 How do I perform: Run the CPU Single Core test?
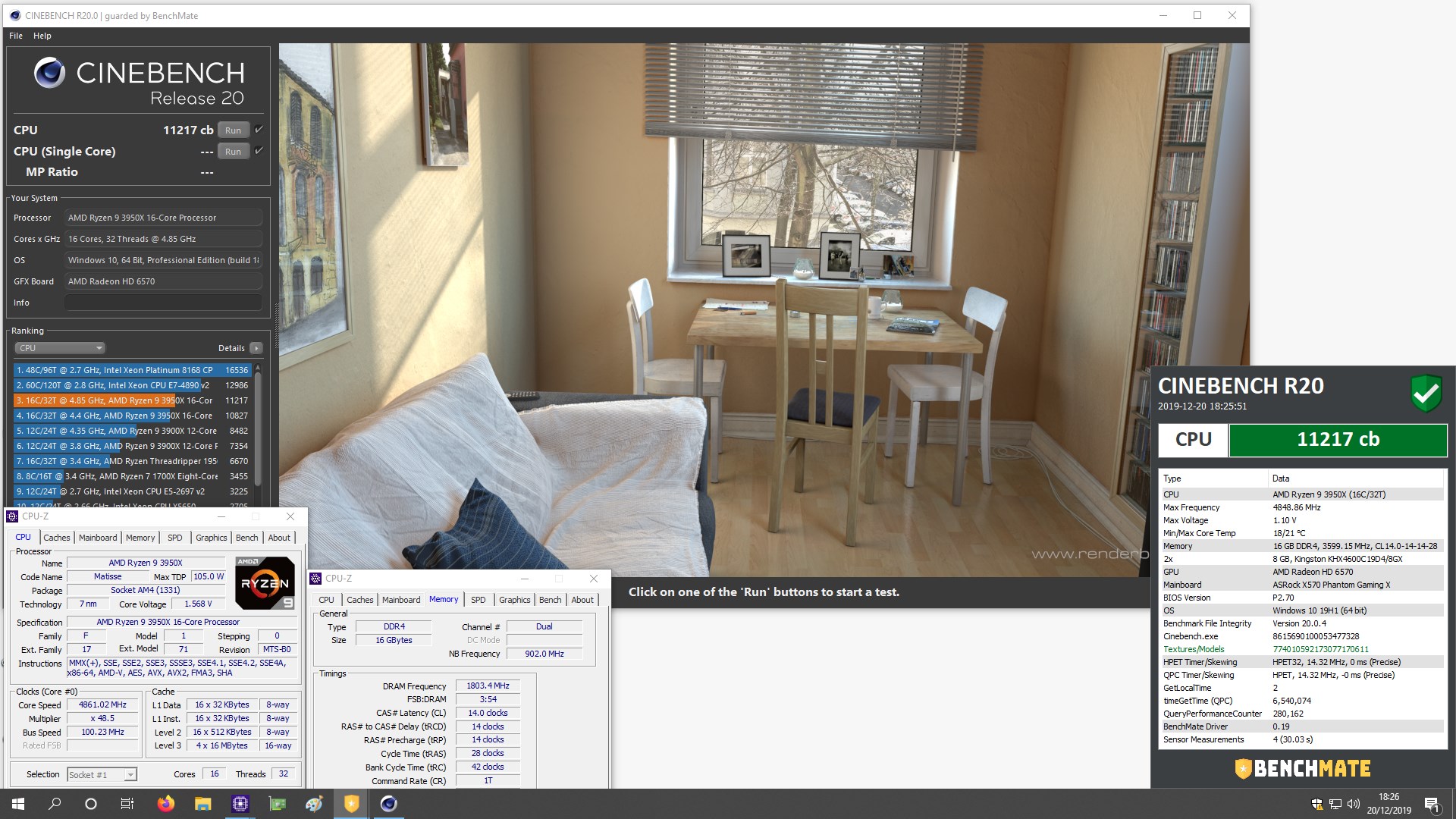coord(234,152)
